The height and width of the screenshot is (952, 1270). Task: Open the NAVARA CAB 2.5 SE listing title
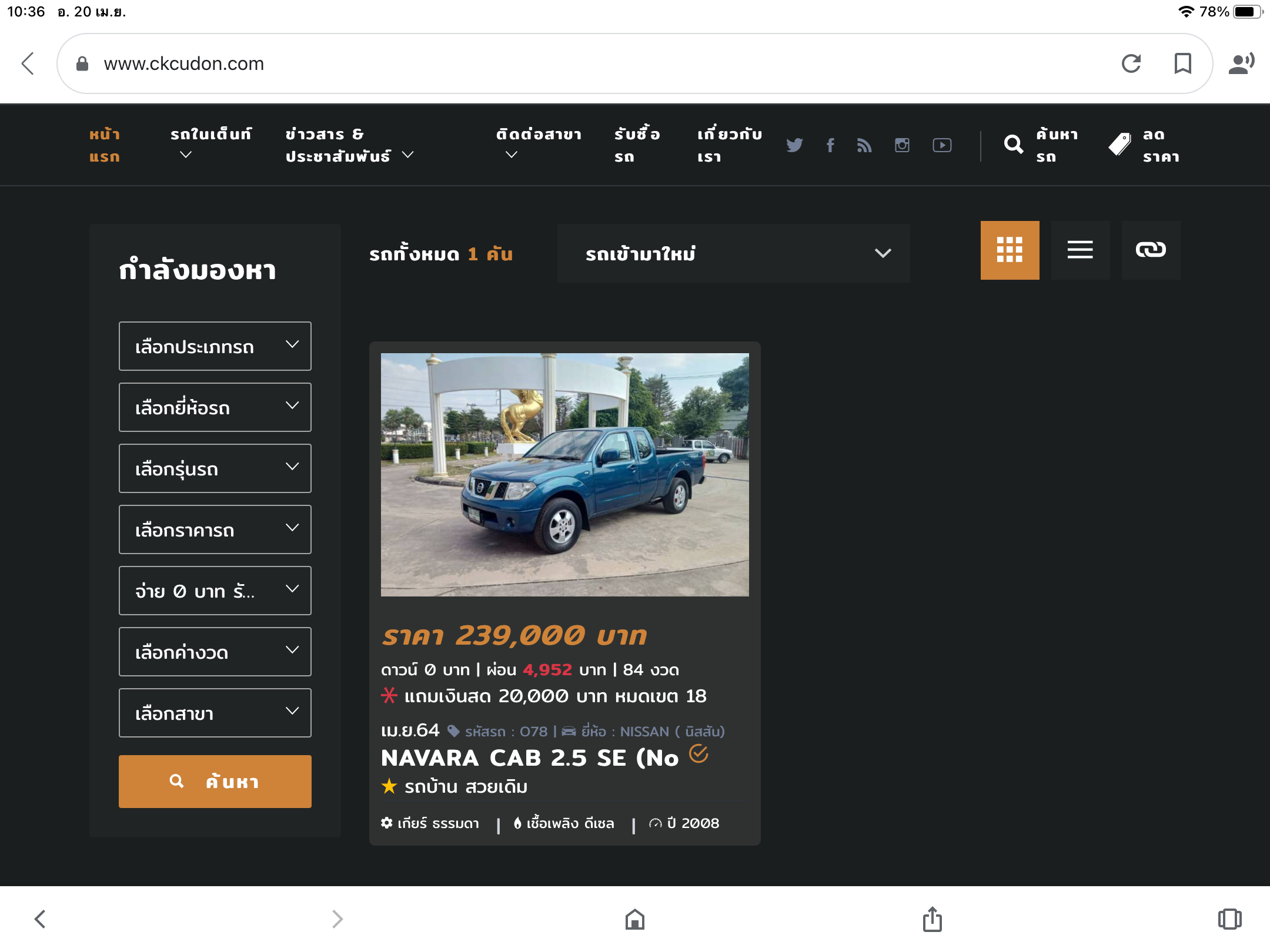(530, 758)
